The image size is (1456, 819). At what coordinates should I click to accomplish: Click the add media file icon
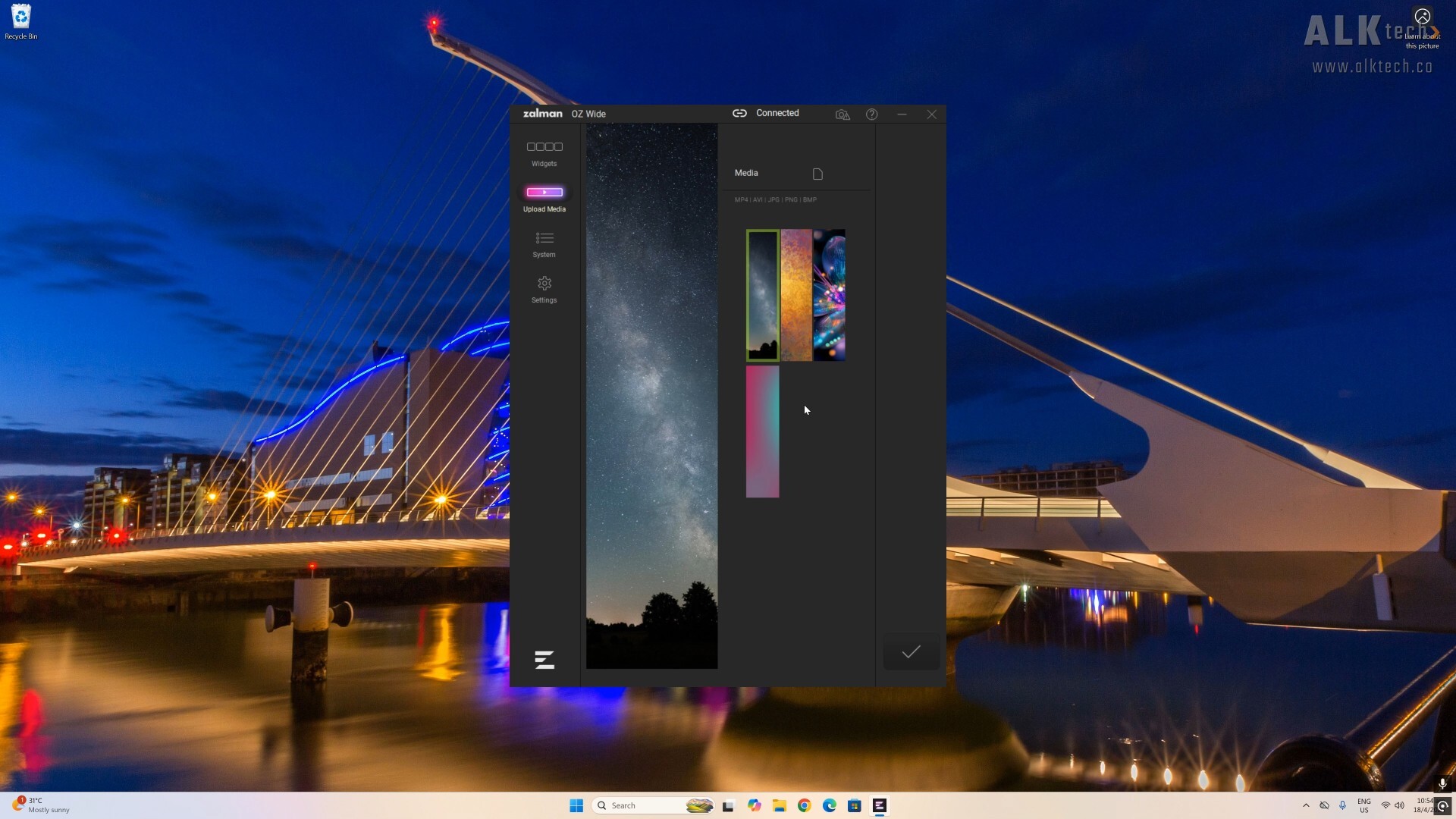coord(817,174)
